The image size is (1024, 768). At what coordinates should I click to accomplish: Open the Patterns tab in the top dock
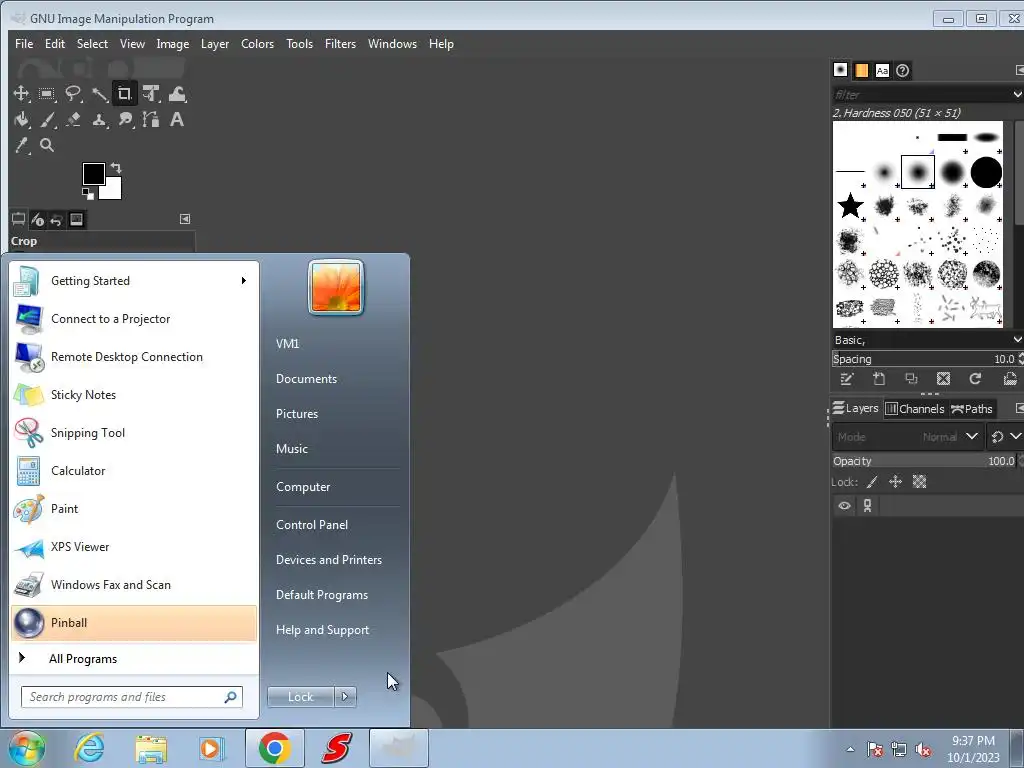tap(861, 71)
